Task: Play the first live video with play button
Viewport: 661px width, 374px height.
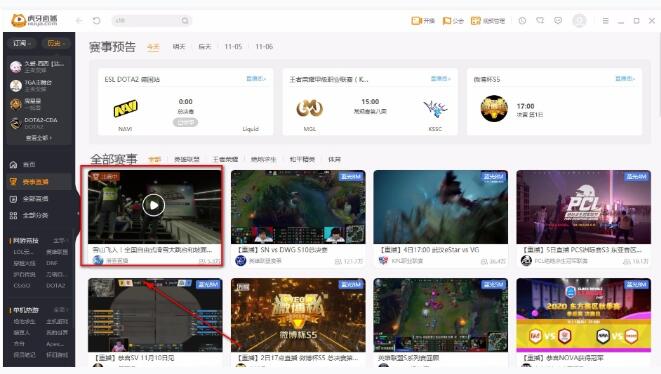Action: point(153,205)
